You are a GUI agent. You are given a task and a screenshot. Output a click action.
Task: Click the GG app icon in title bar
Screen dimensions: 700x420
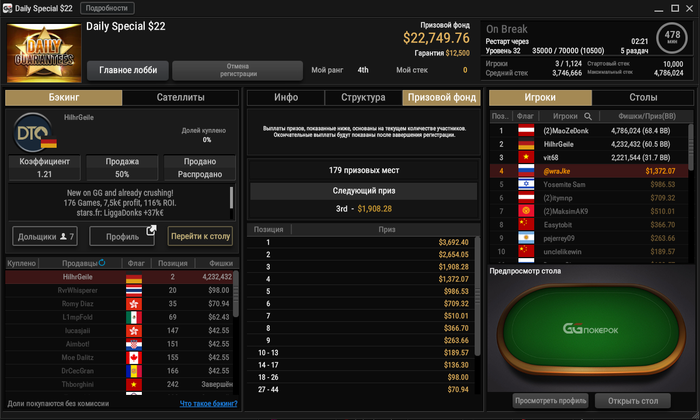[x=7, y=8]
